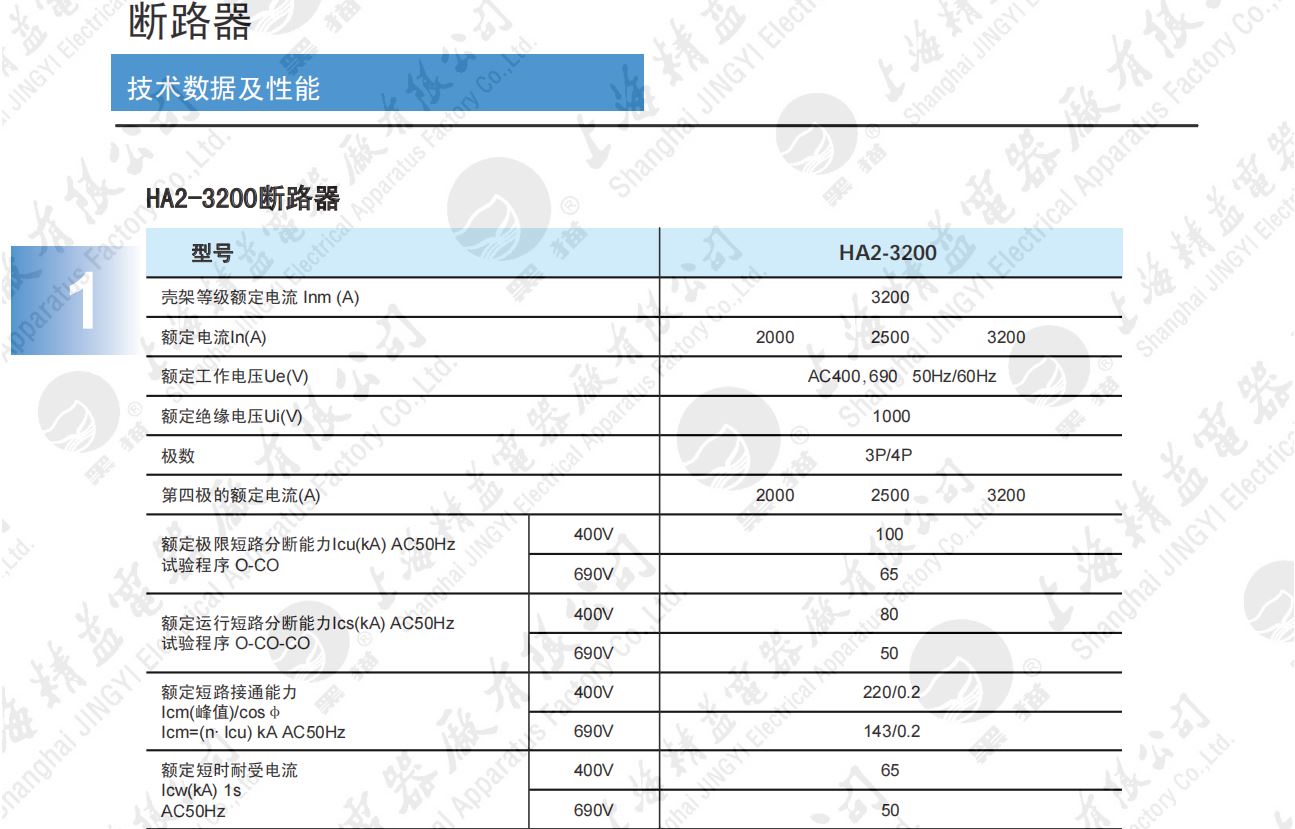Select 400V in the Icu rows
This screenshot has width=1295, height=829.
(x=594, y=534)
